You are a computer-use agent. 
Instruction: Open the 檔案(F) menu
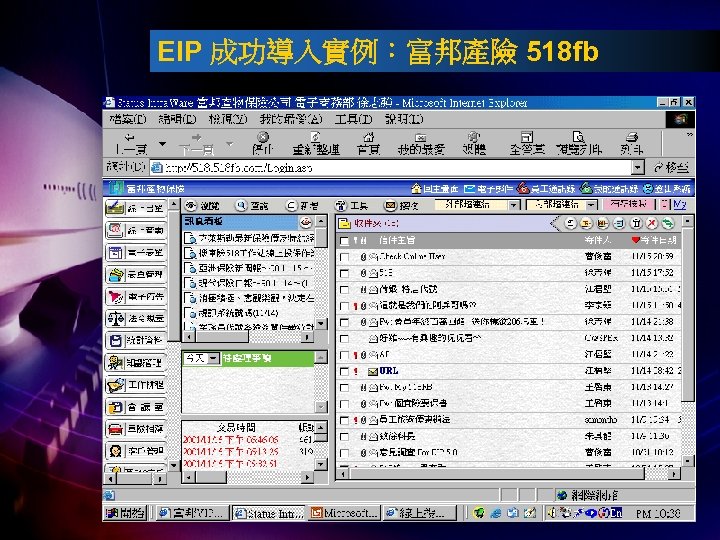point(128,119)
